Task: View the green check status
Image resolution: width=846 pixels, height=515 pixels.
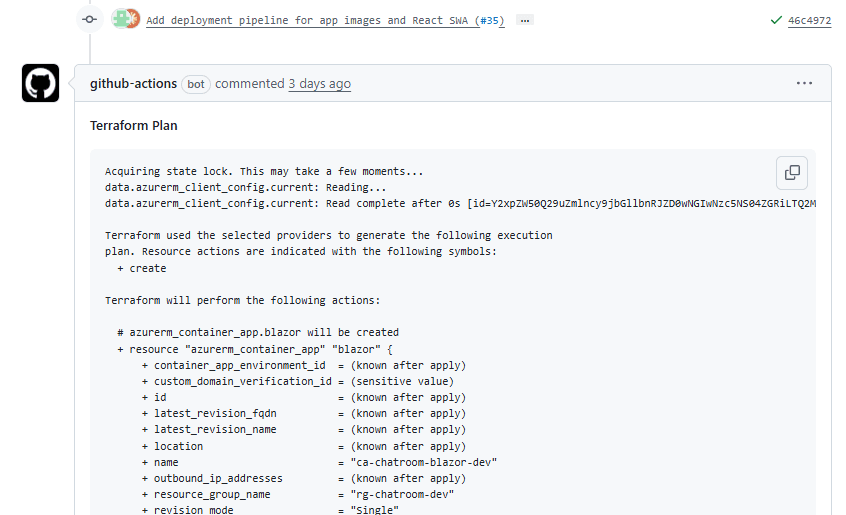Action: point(776,20)
